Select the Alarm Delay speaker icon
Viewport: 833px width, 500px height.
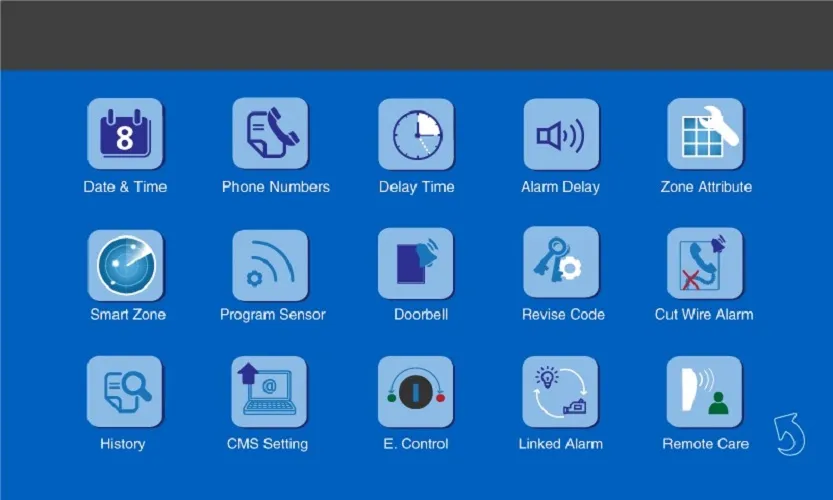pyautogui.click(x=561, y=135)
